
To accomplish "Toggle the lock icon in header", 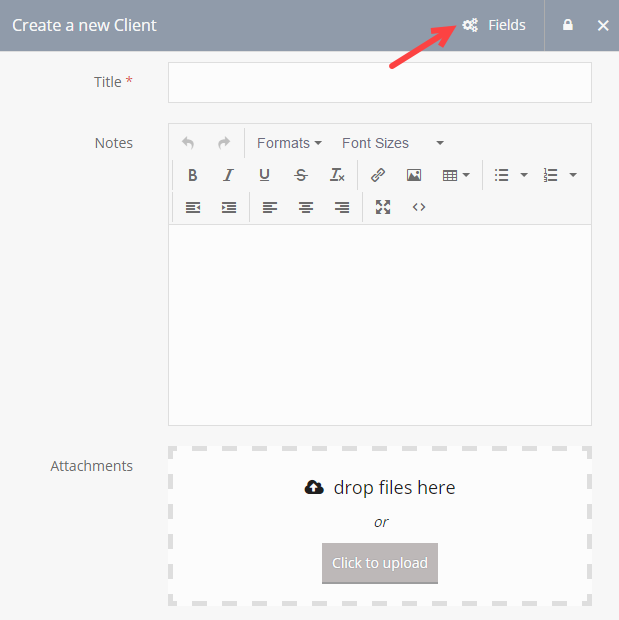I will (568, 25).
